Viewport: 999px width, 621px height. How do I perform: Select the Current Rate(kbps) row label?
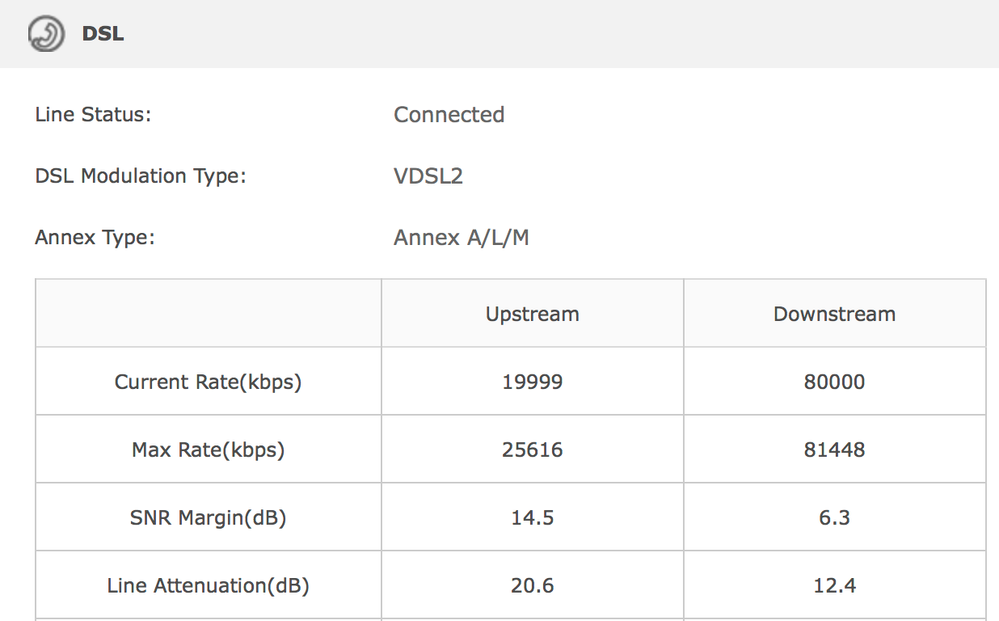click(208, 382)
